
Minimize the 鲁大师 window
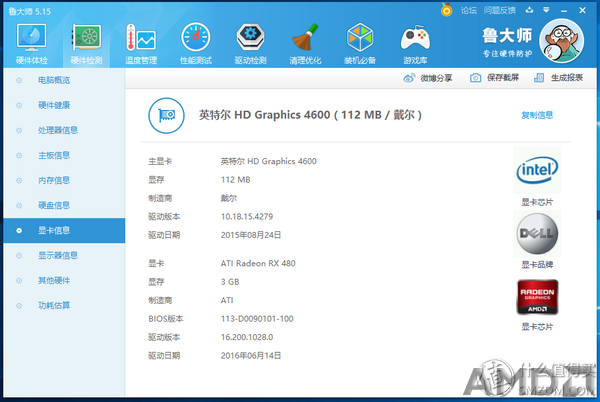click(x=564, y=11)
